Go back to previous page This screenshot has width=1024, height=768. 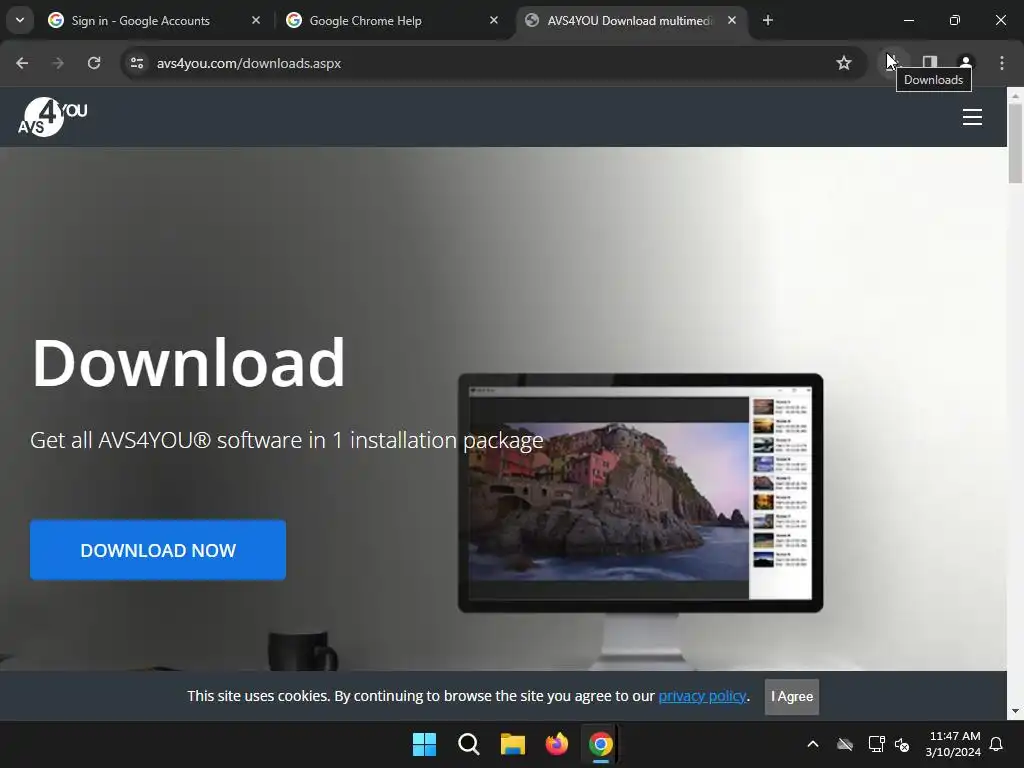coord(22,63)
